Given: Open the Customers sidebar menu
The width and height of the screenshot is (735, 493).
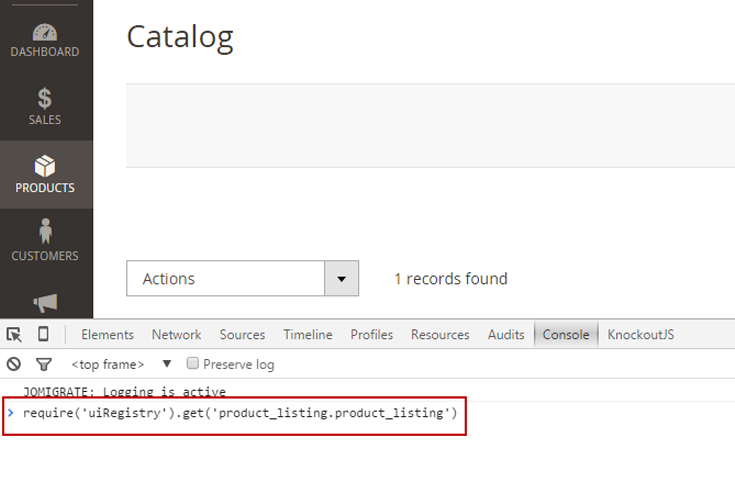Looking at the screenshot, I should 45,240.
